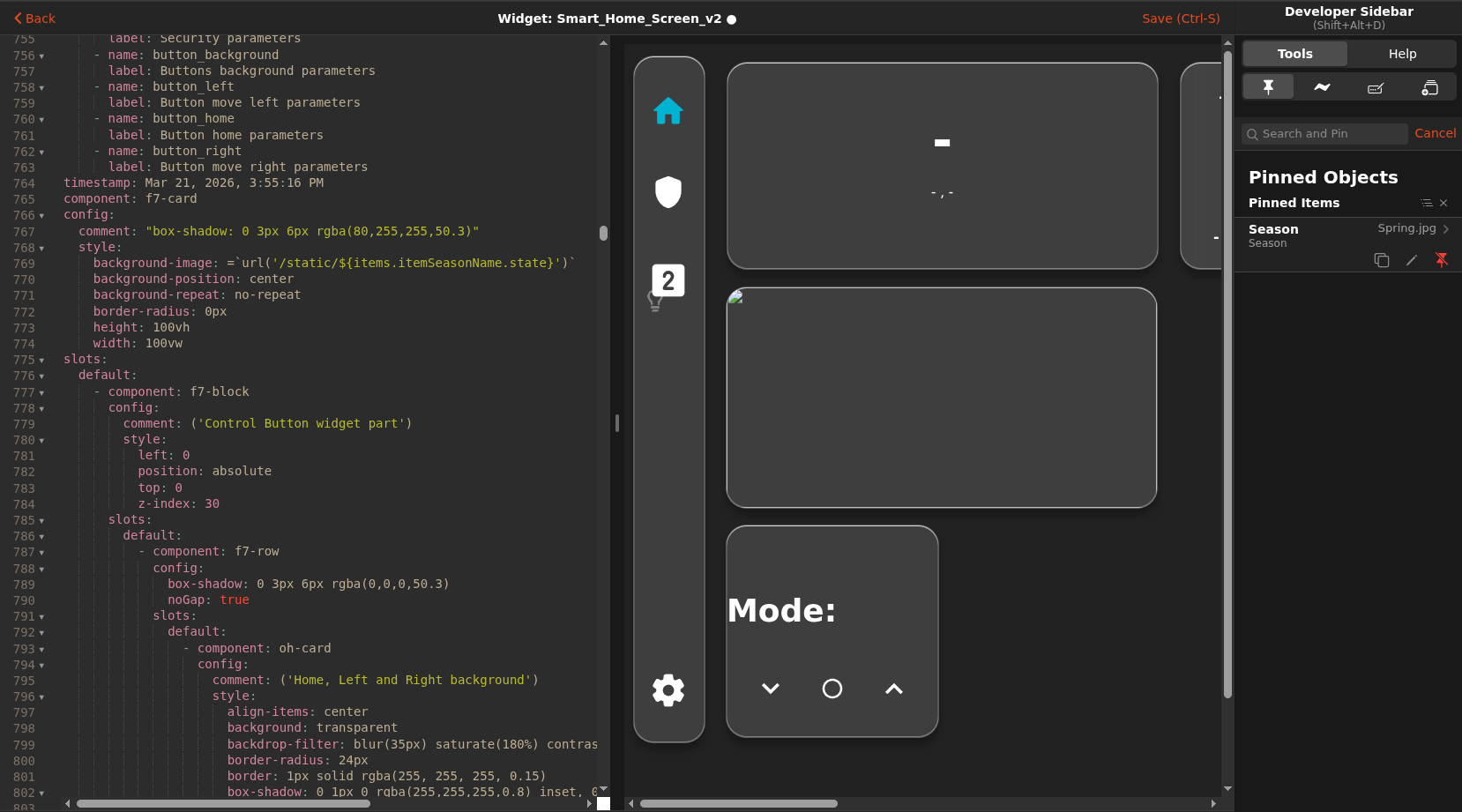Edit the pinned Season item

[x=1412, y=260]
